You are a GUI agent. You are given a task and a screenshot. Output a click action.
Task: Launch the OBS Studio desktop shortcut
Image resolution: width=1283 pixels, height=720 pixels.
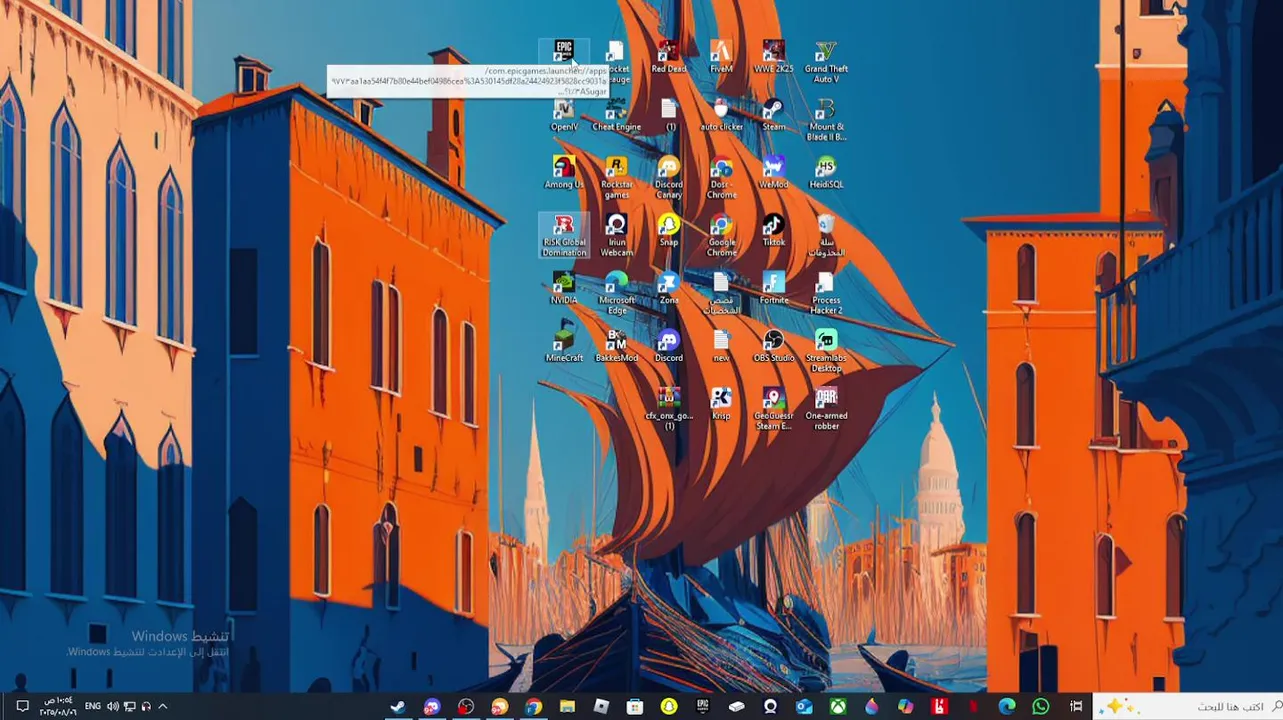[773, 346]
